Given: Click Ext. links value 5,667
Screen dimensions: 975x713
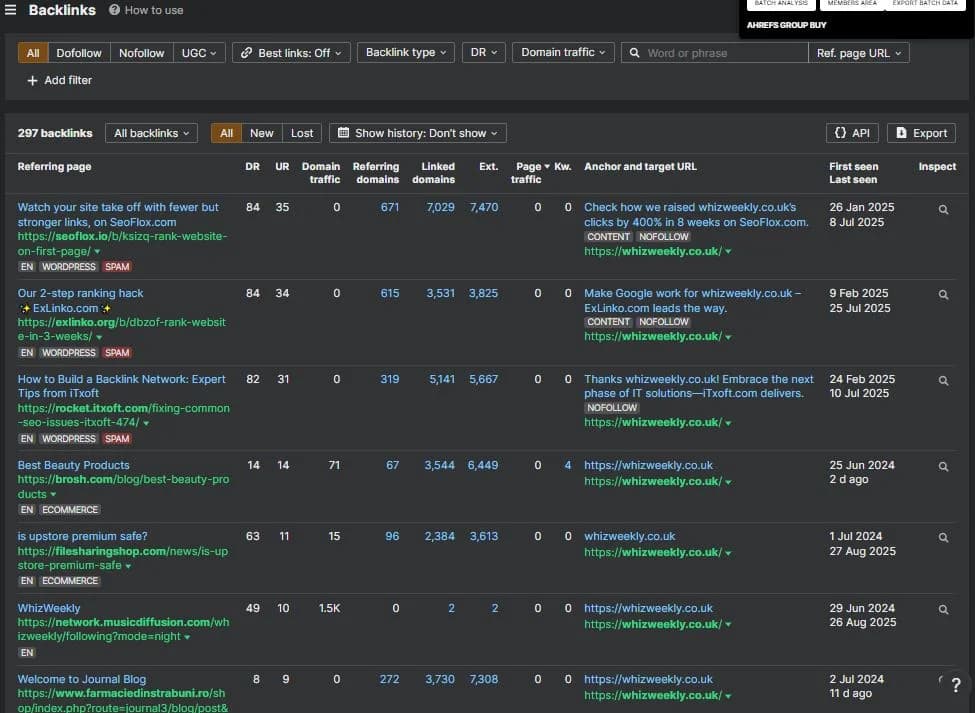Looking at the screenshot, I should [484, 379].
